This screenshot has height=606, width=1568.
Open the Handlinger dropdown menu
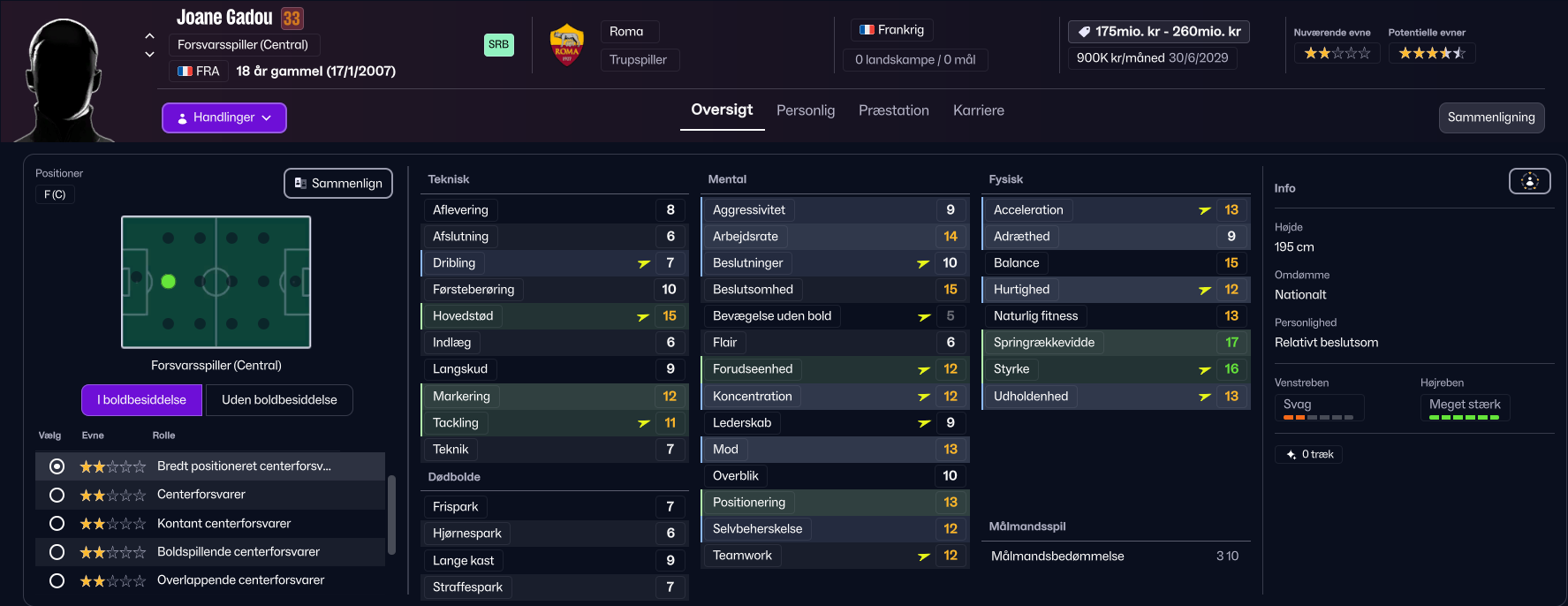[224, 117]
